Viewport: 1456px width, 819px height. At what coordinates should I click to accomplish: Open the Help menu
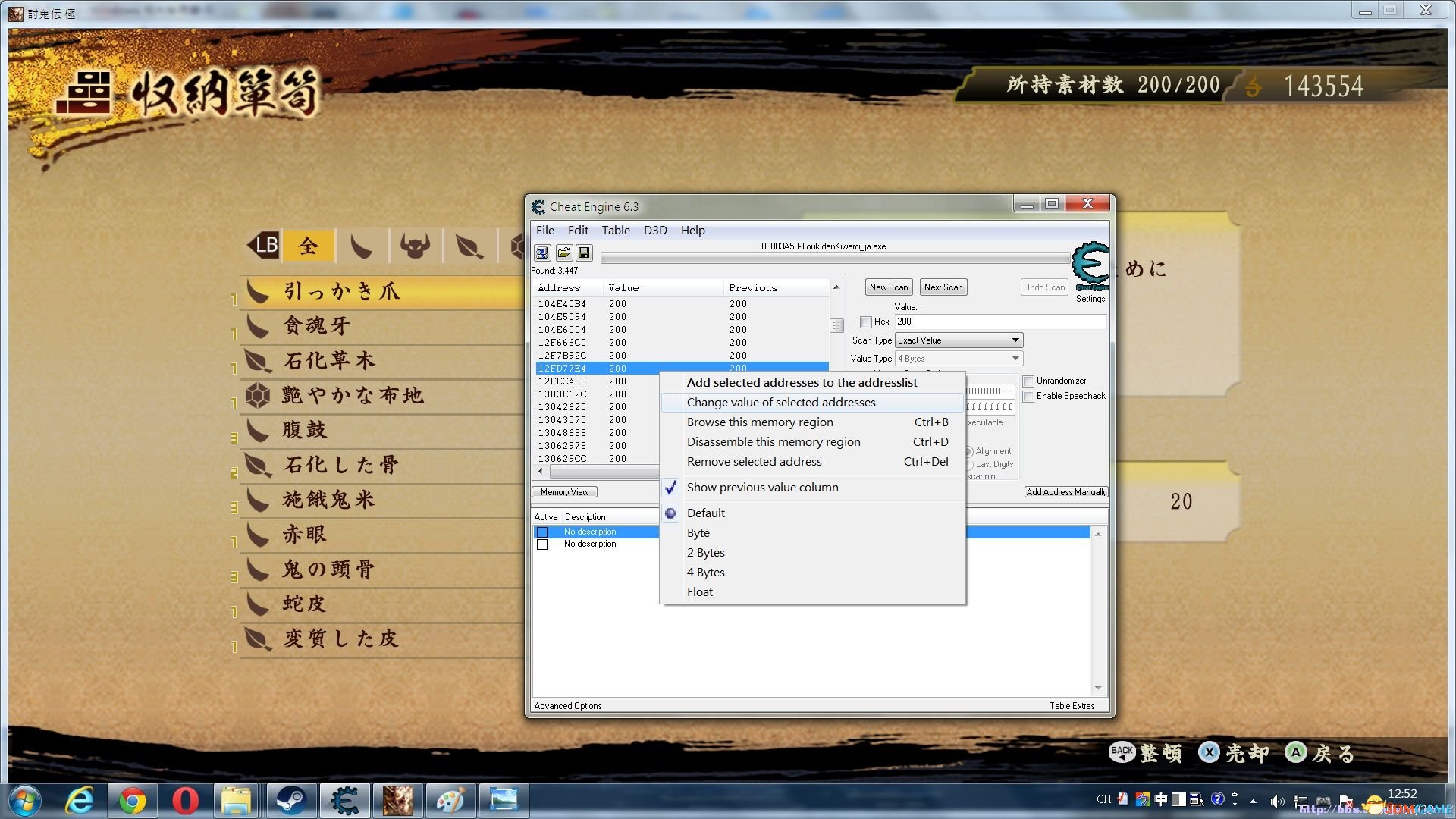(x=692, y=231)
